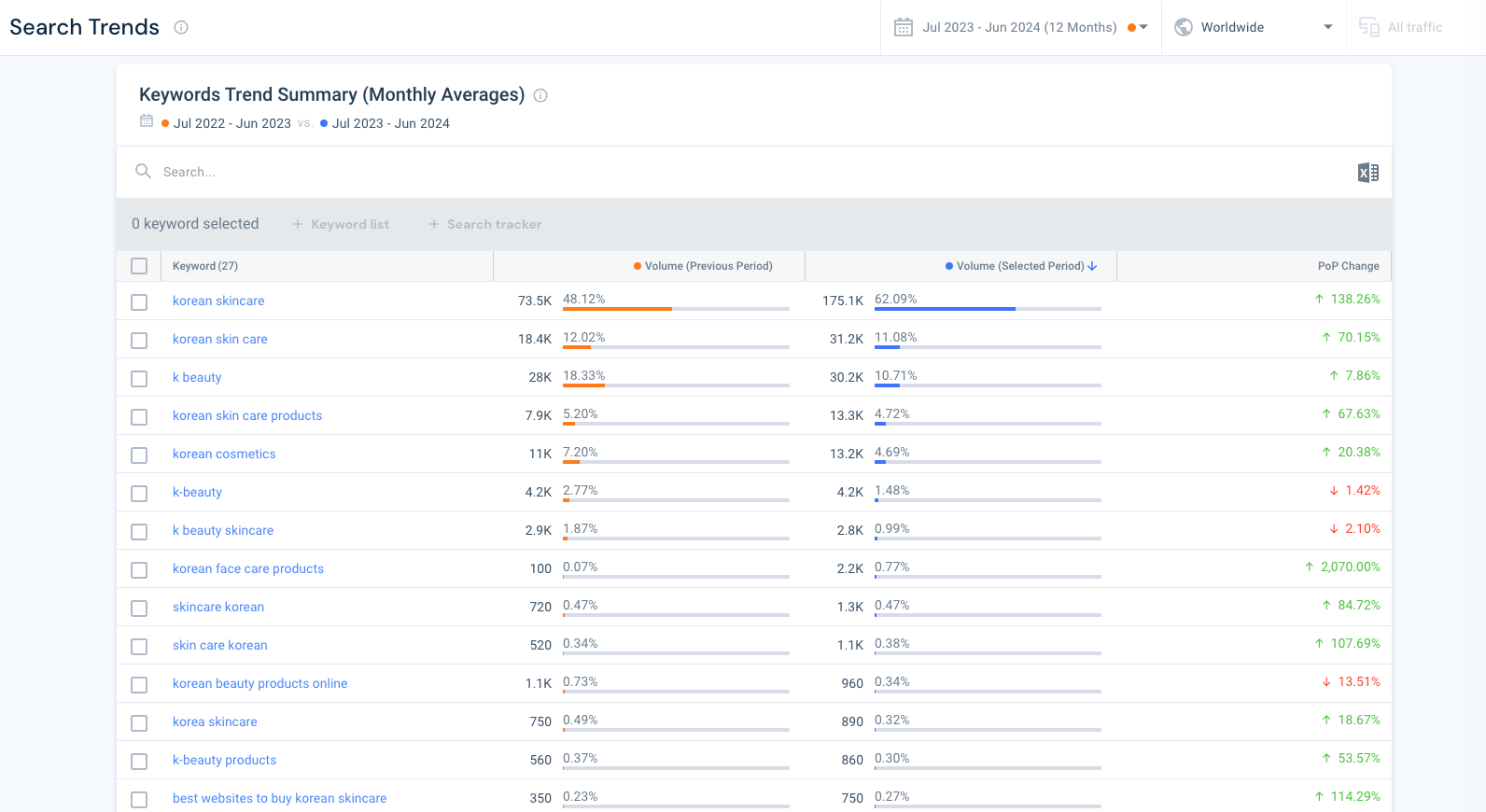Click the All traffic devices icon
Image resolution: width=1486 pixels, height=812 pixels.
1368,27
